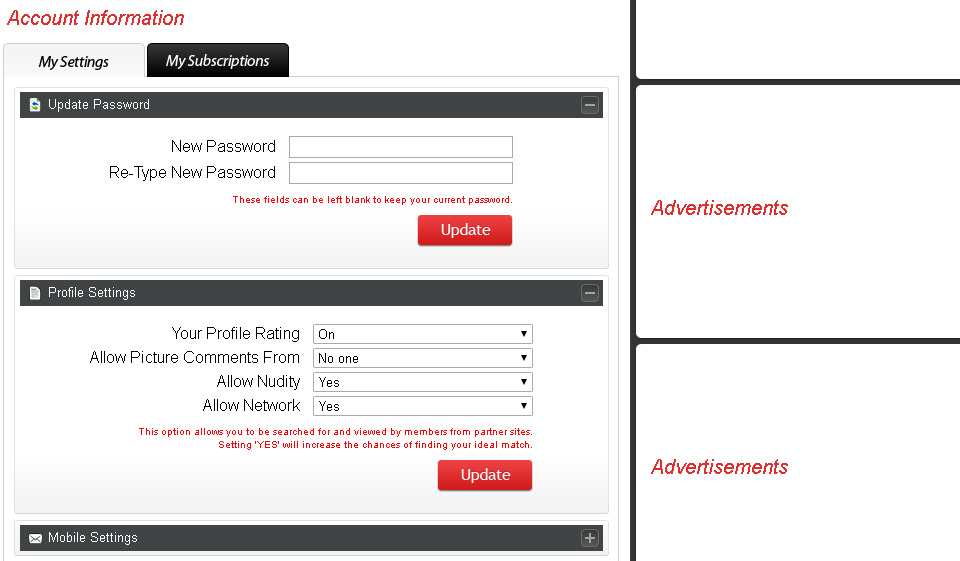Click Update button in Profile Settings
Viewport: 960px width, 561px height.
click(485, 475)
